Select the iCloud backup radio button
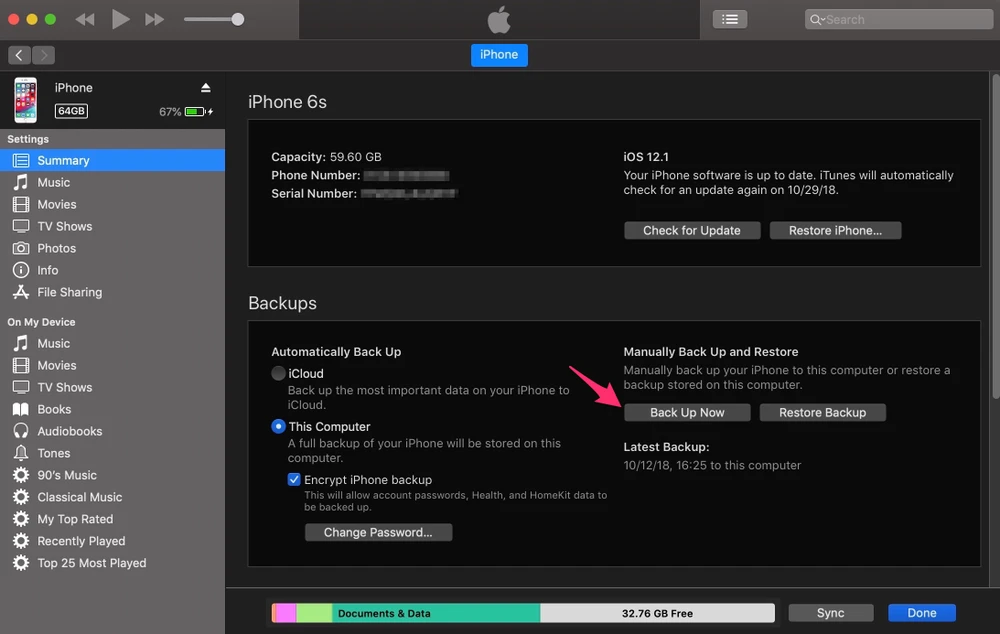The image size is (1000, 634). pos(278,374)
